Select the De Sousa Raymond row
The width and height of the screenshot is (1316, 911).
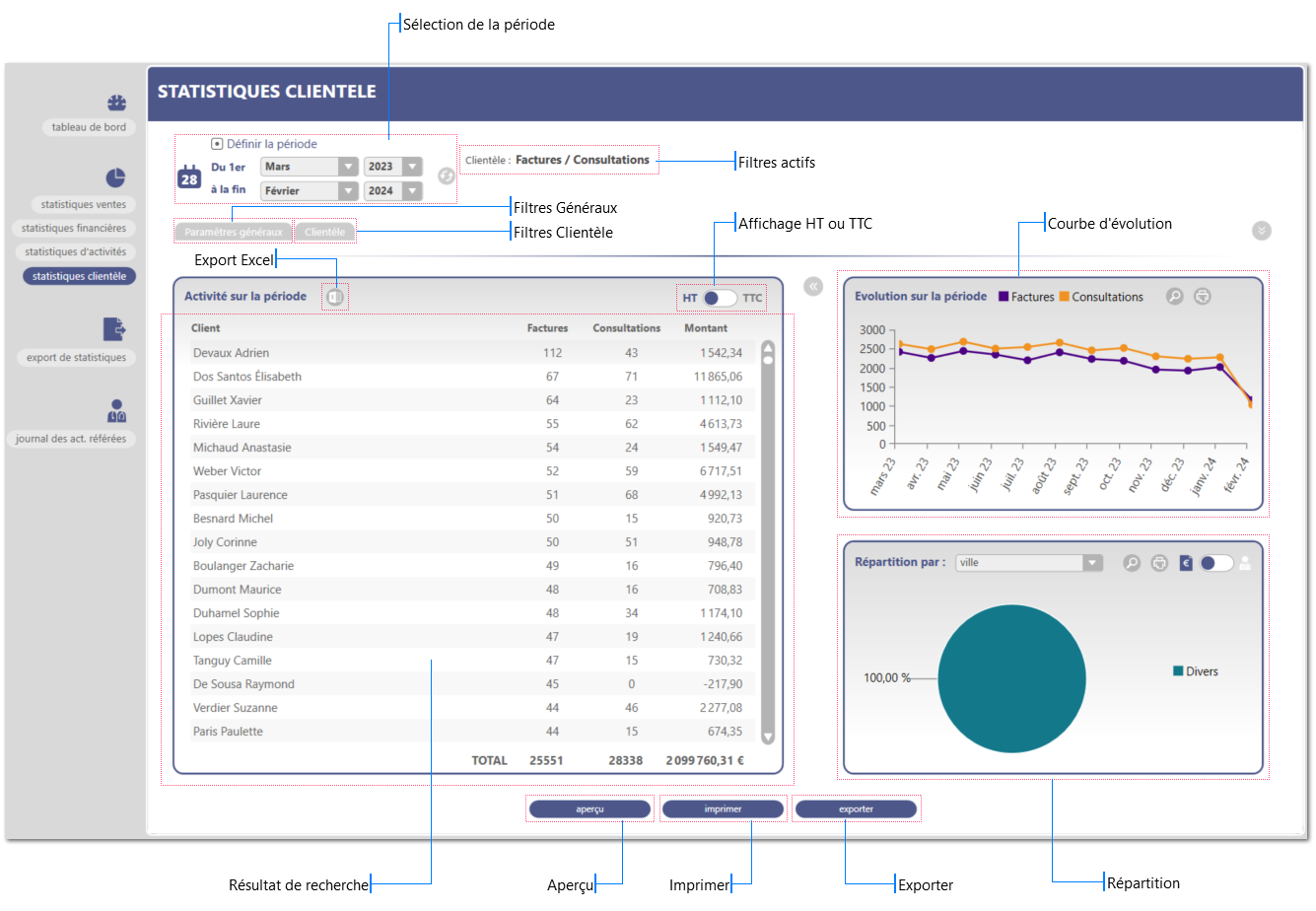(x=472, y=684)
